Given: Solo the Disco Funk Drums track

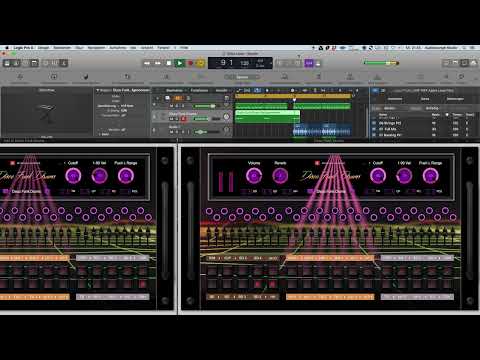Looking at the screenshot, I should click(177, 119).
